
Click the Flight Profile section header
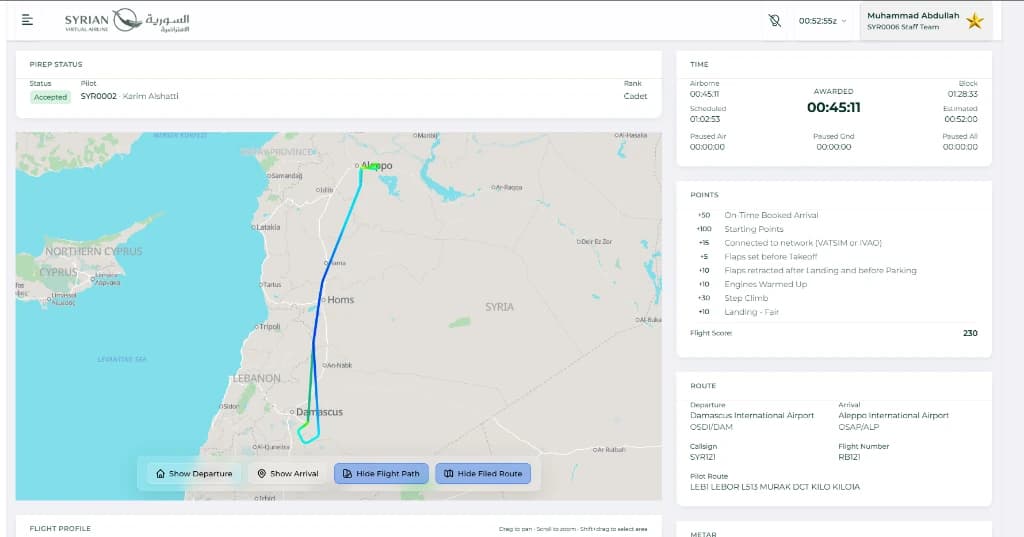60,529
